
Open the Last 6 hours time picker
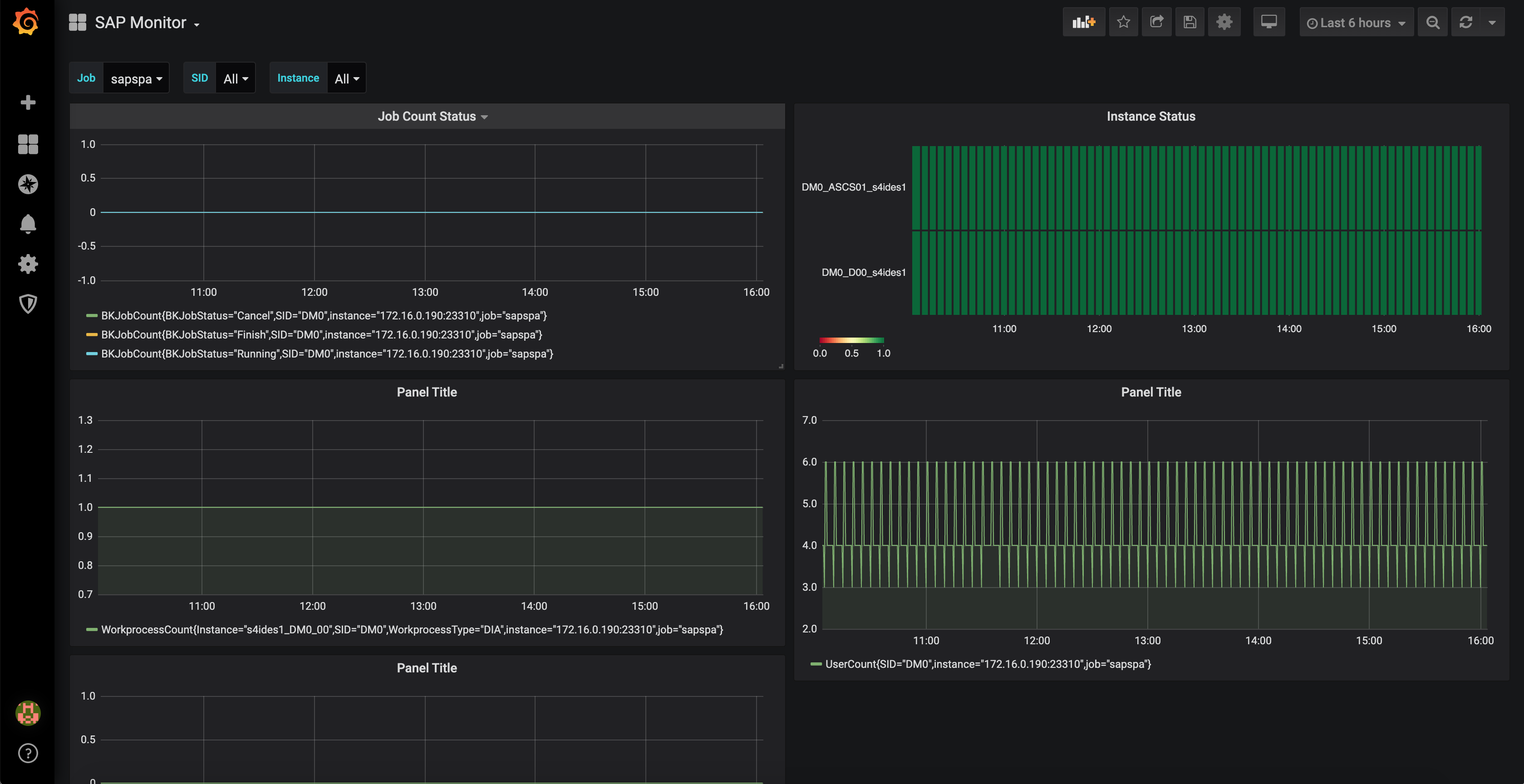point(1356,23)
